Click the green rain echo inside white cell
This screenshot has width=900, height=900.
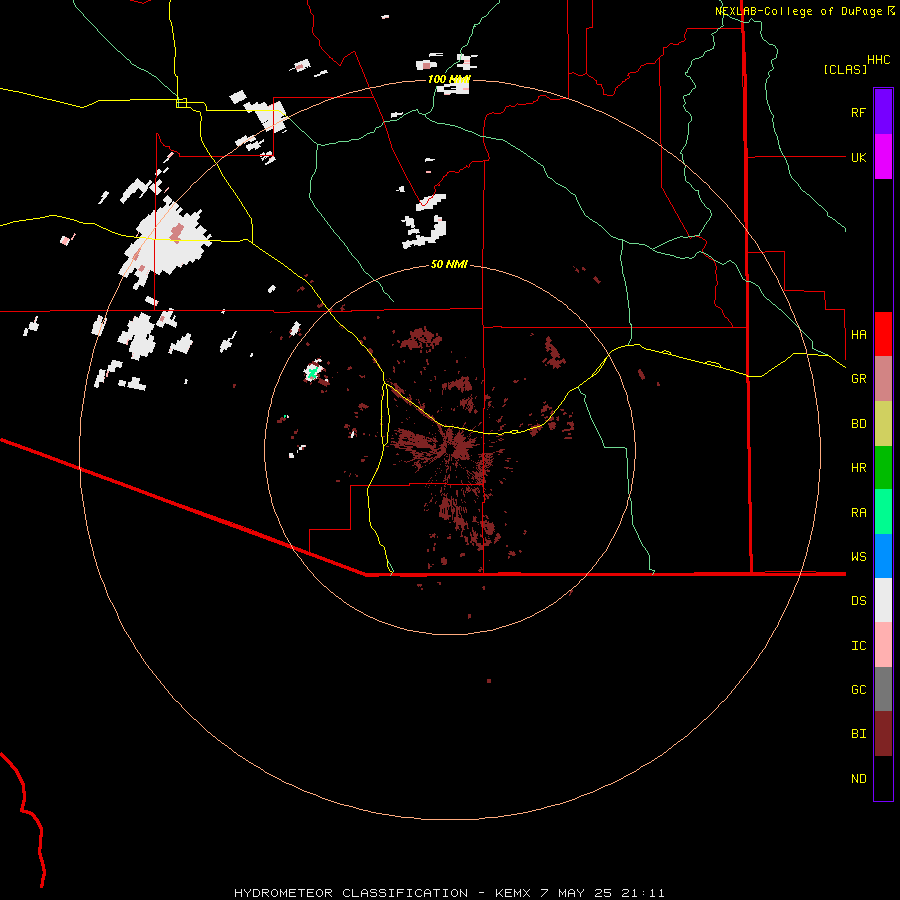click(312, 373)
